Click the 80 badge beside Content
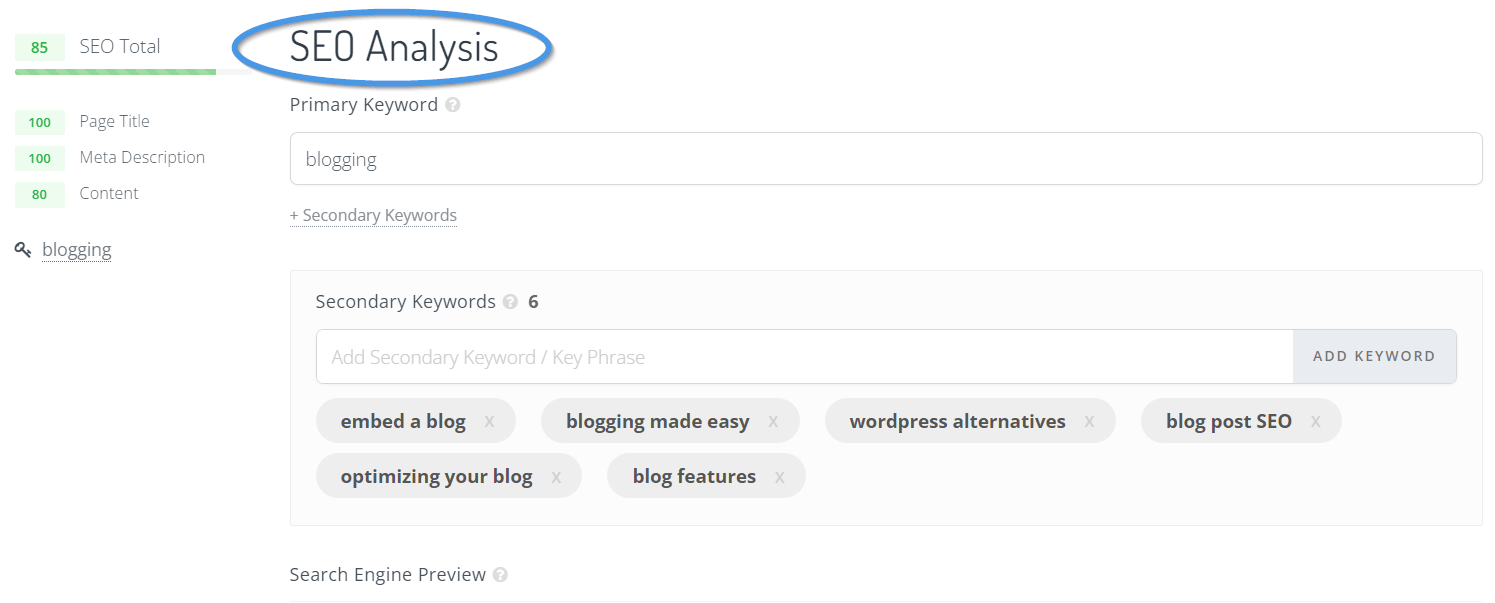 coord(40,194)
